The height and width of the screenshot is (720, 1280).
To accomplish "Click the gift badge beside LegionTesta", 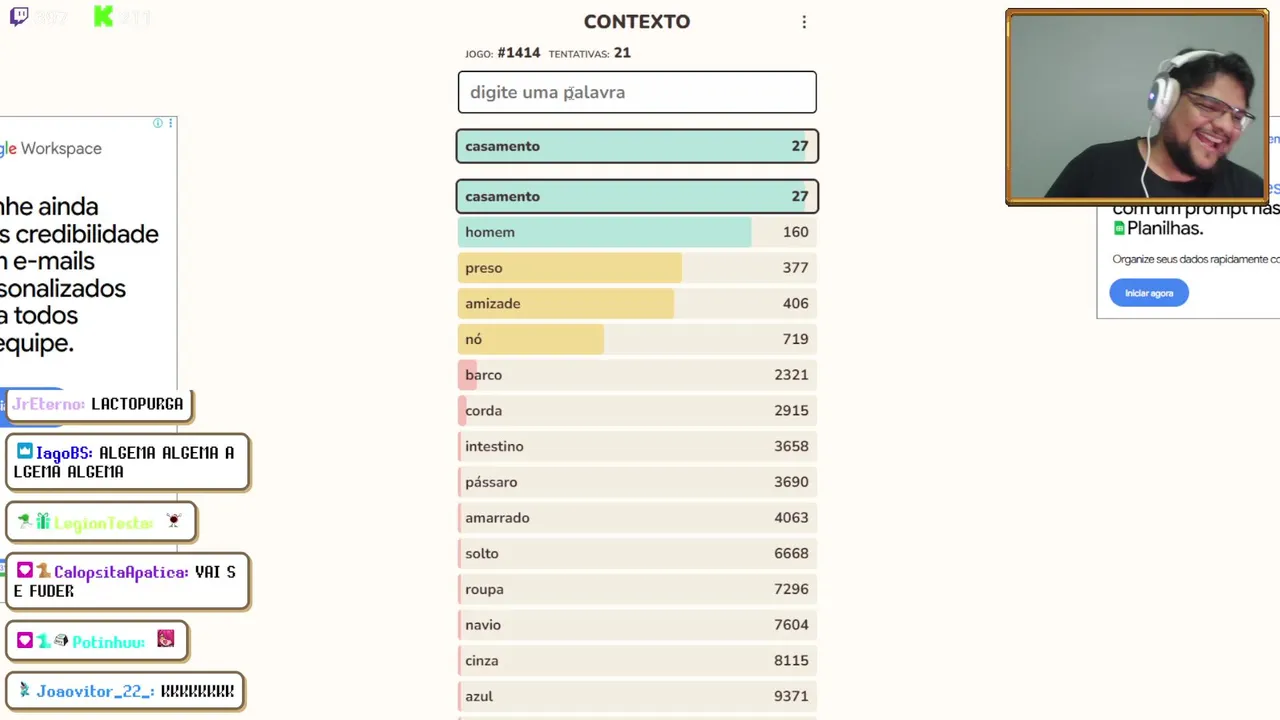I will [43, 522].
